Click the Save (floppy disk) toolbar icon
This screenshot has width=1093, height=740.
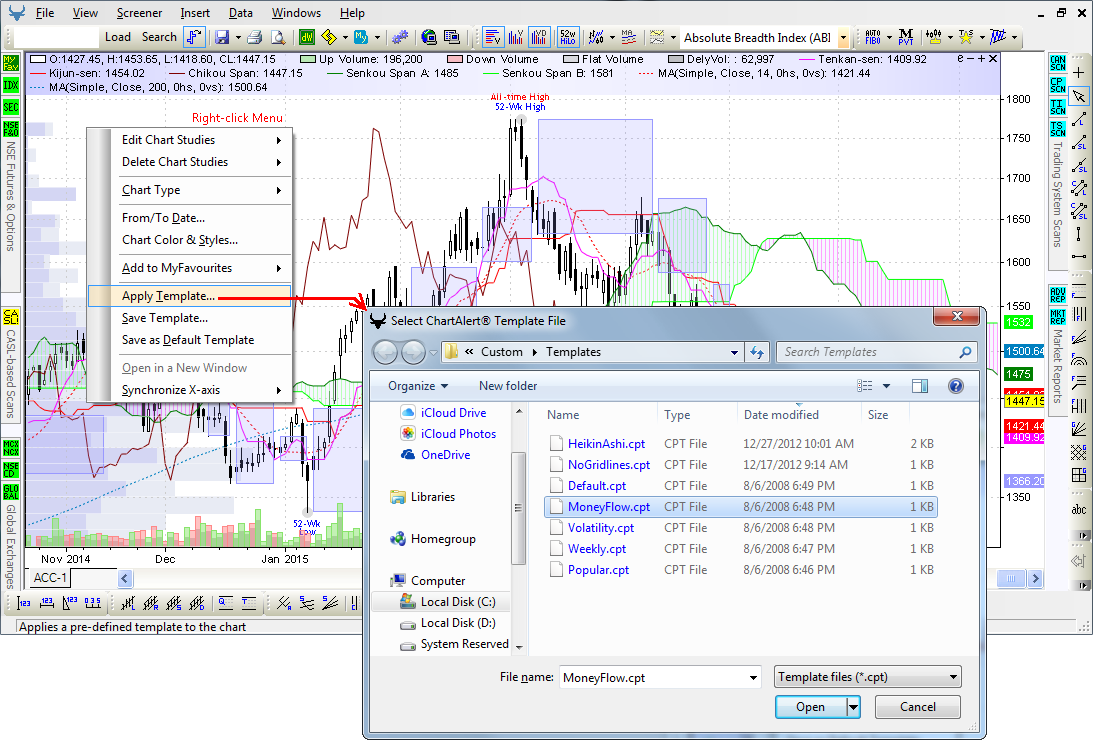(x=222, y=37)
